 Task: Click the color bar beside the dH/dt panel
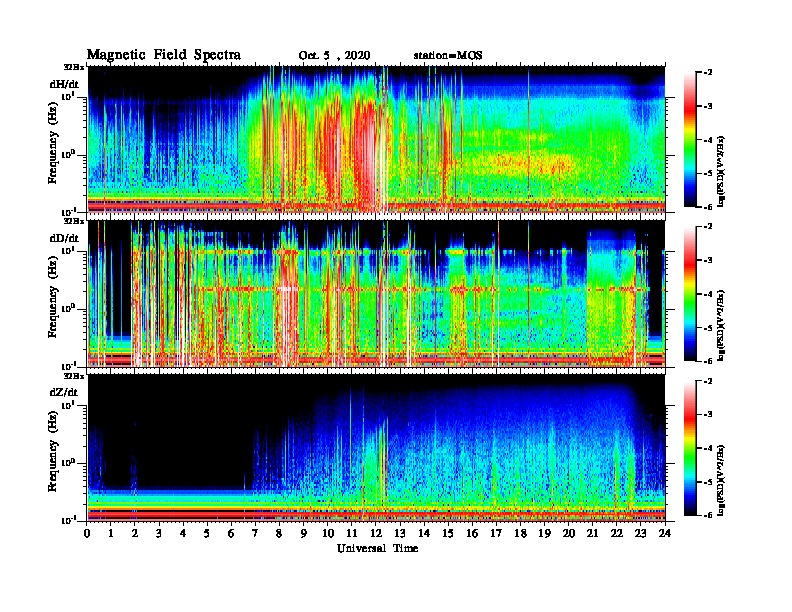690,139
